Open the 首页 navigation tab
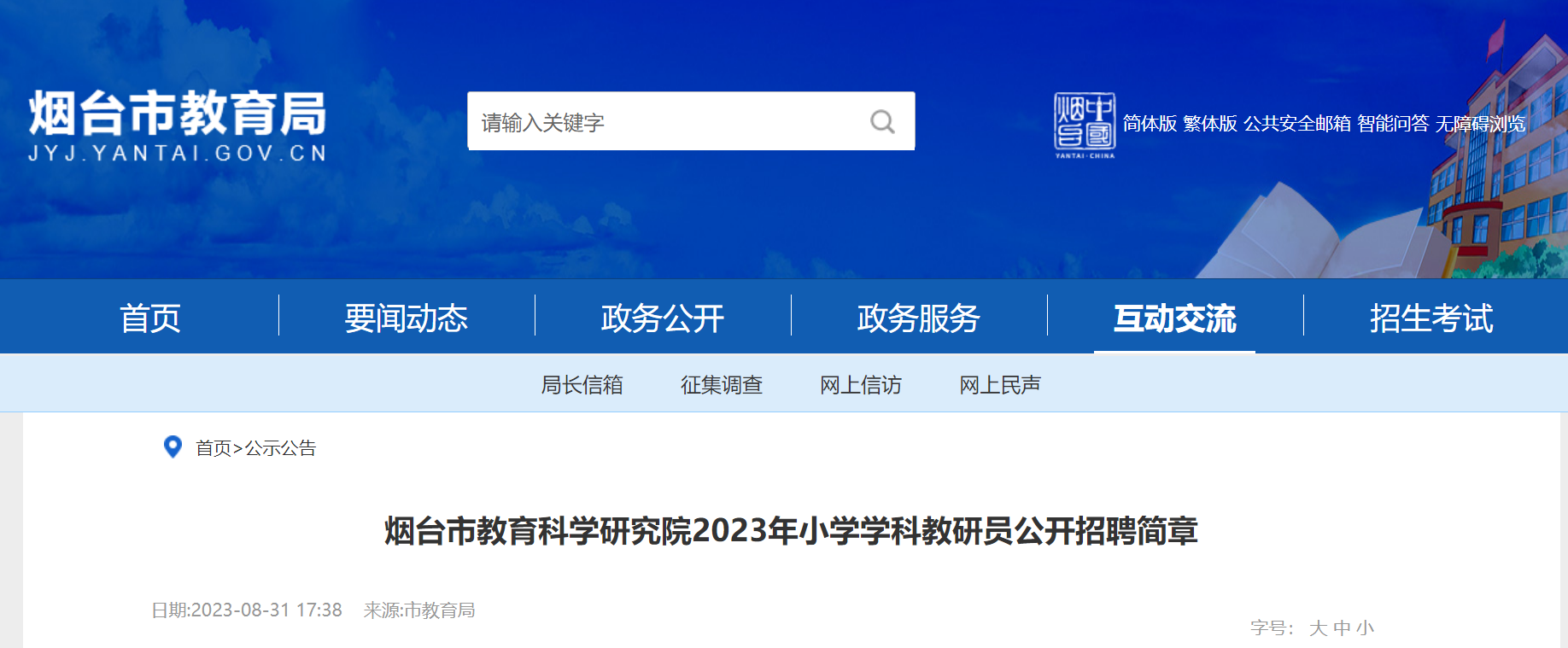This screenshot has width=1568, height=648. pos(150,318)
